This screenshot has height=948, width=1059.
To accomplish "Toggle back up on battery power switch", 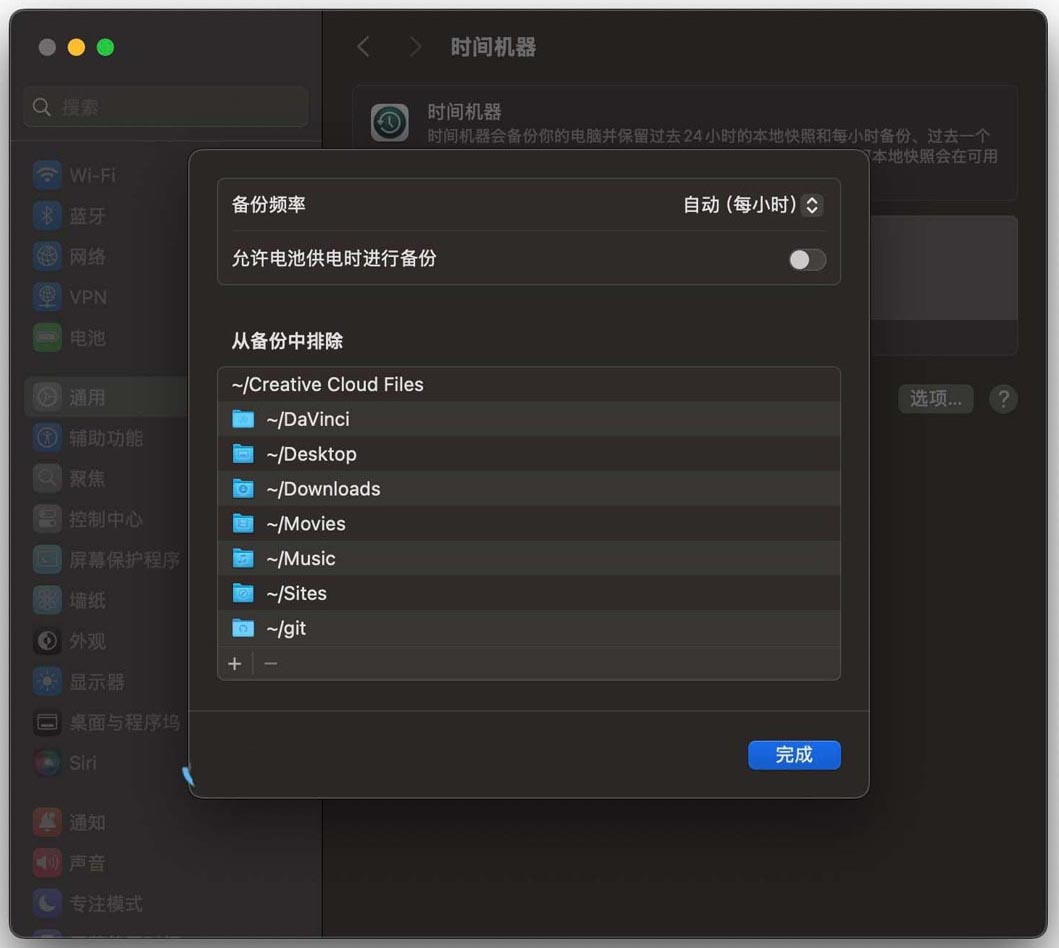I will (807, 260).
